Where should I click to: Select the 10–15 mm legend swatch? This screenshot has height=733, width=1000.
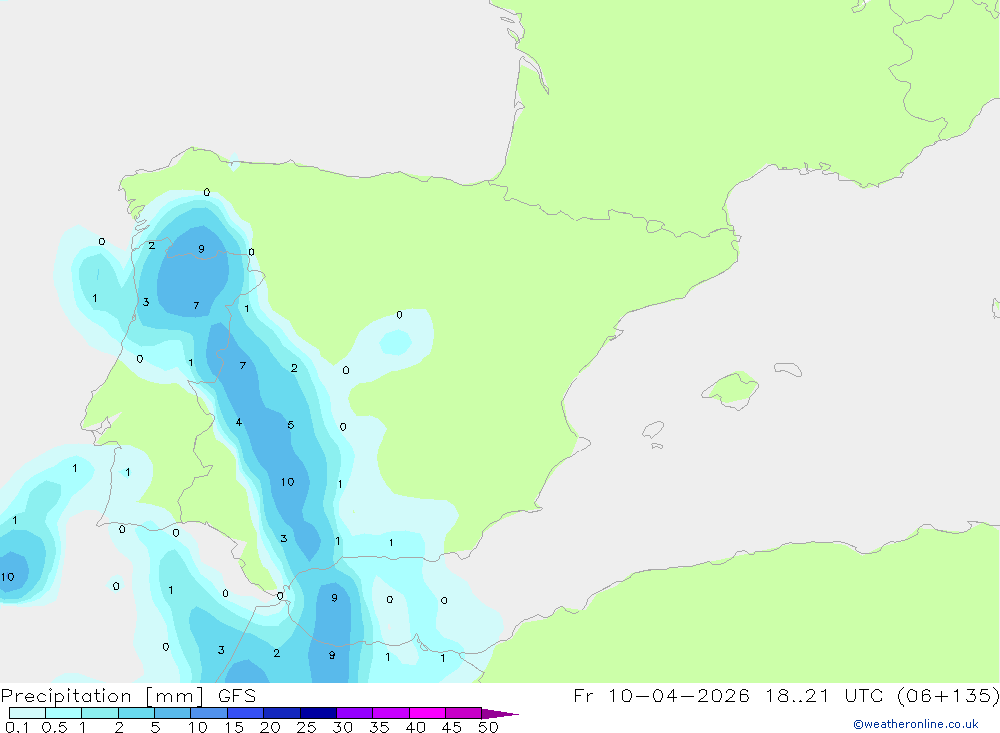click(209, 713)
